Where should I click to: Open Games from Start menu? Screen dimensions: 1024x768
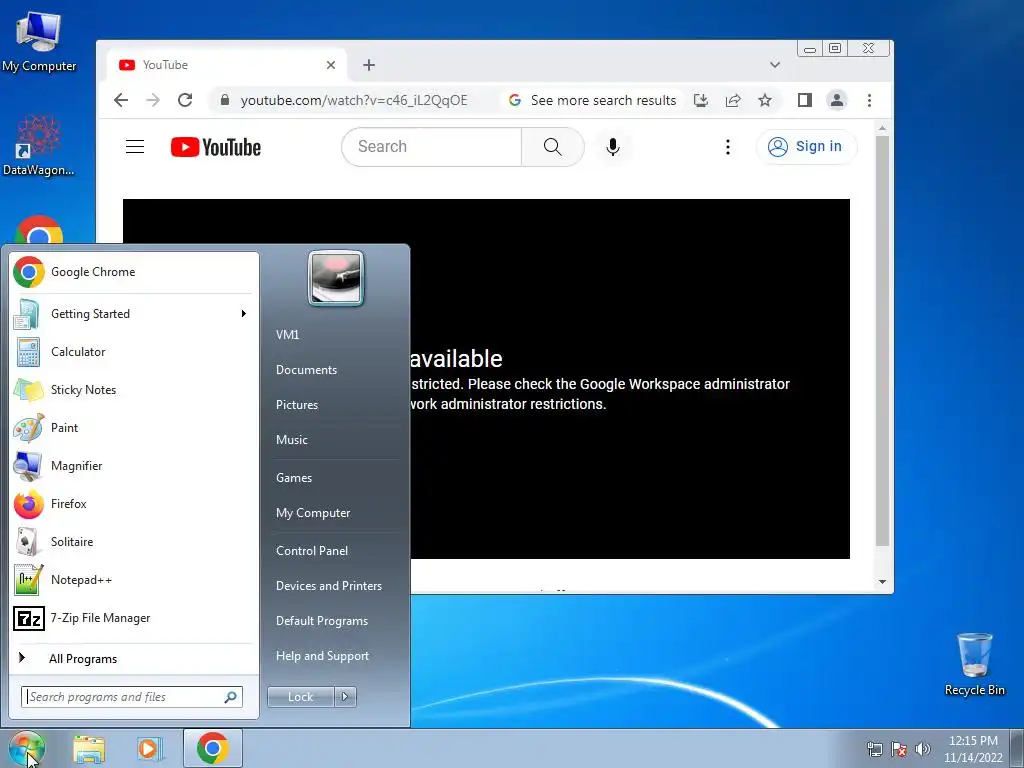[x=294, y=477]
